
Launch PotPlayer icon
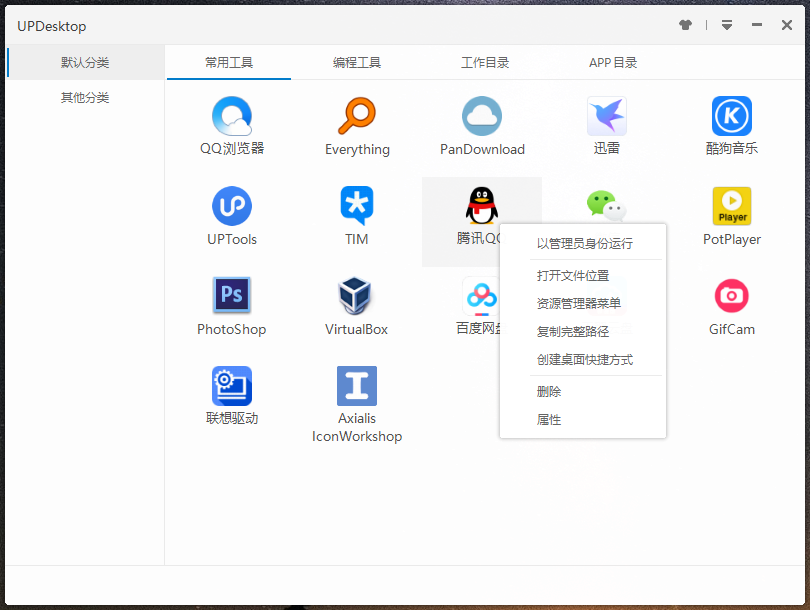point(731,206)
